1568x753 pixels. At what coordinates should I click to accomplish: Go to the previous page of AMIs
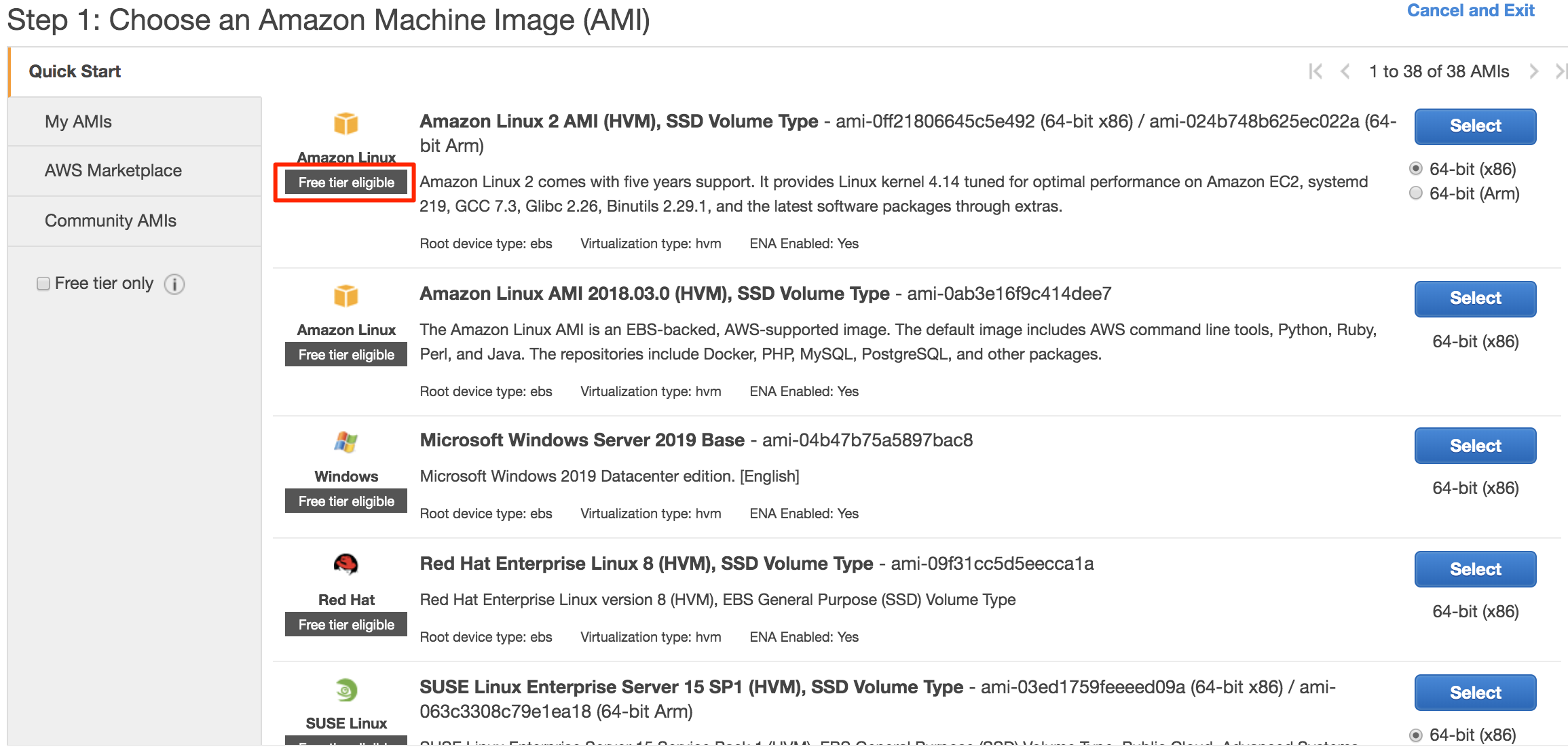click(1345, 71)
